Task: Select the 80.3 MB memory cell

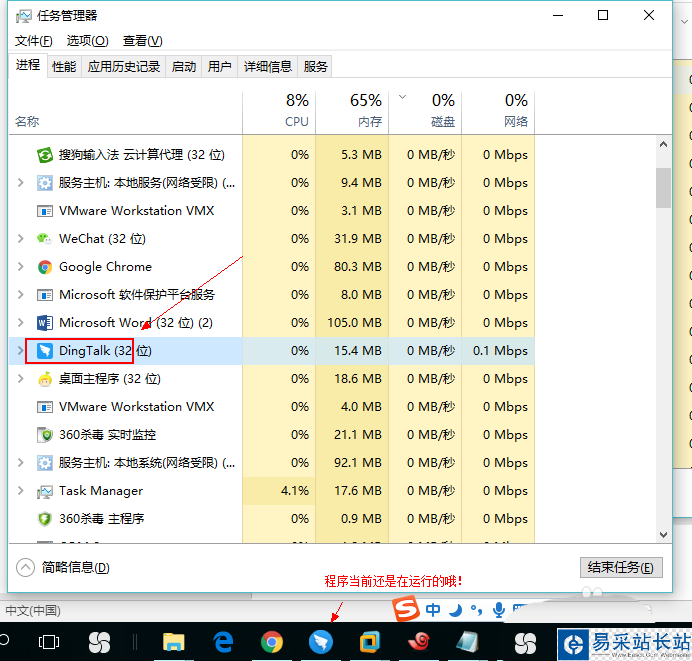Action: pos(352,267)
